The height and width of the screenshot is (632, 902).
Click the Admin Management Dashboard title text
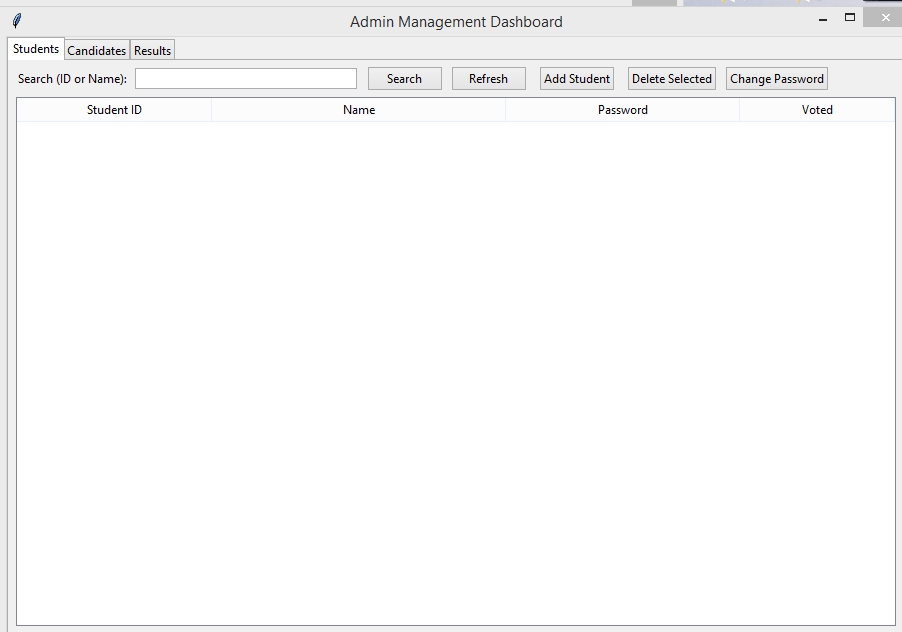456,22
